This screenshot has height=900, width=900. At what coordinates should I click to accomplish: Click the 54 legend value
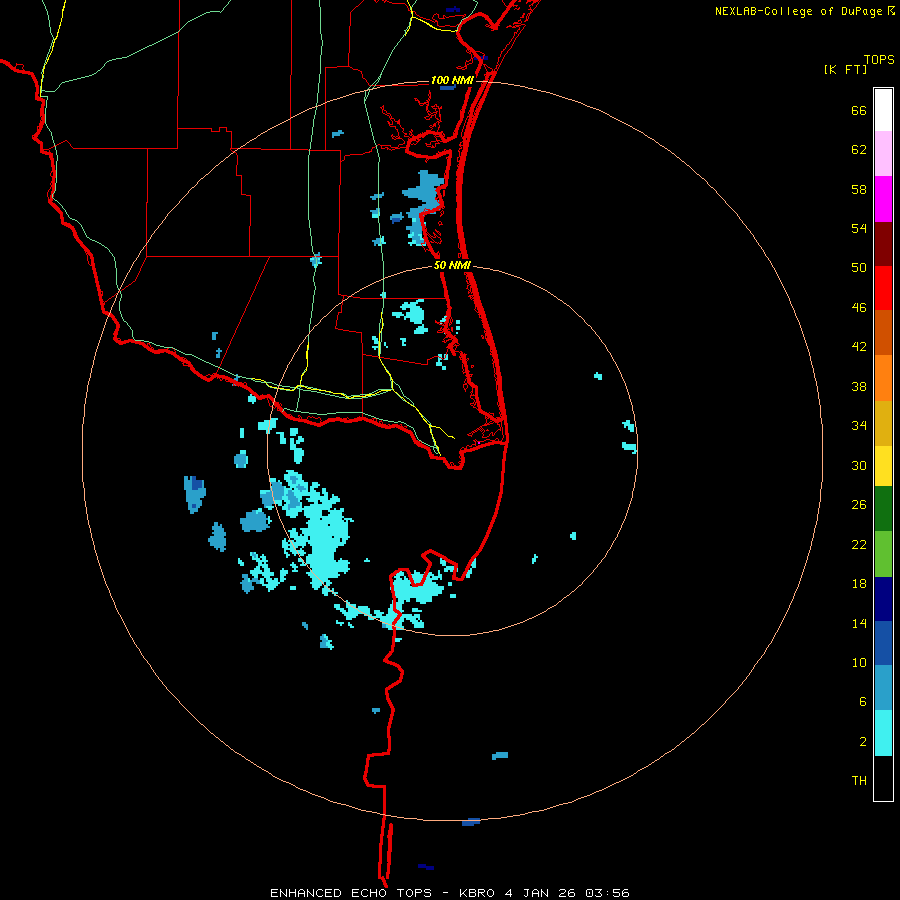point(859,228)
